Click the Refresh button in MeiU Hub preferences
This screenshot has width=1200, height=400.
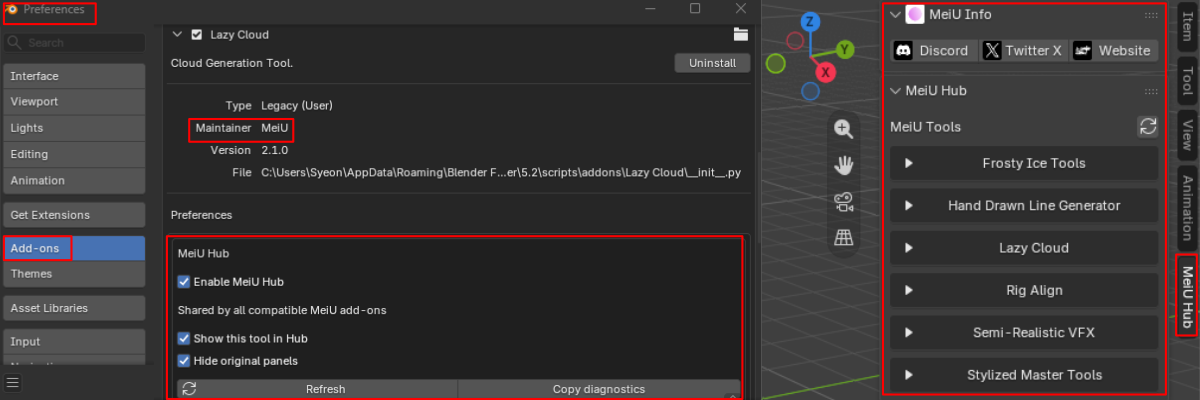[x=317, y=389]
